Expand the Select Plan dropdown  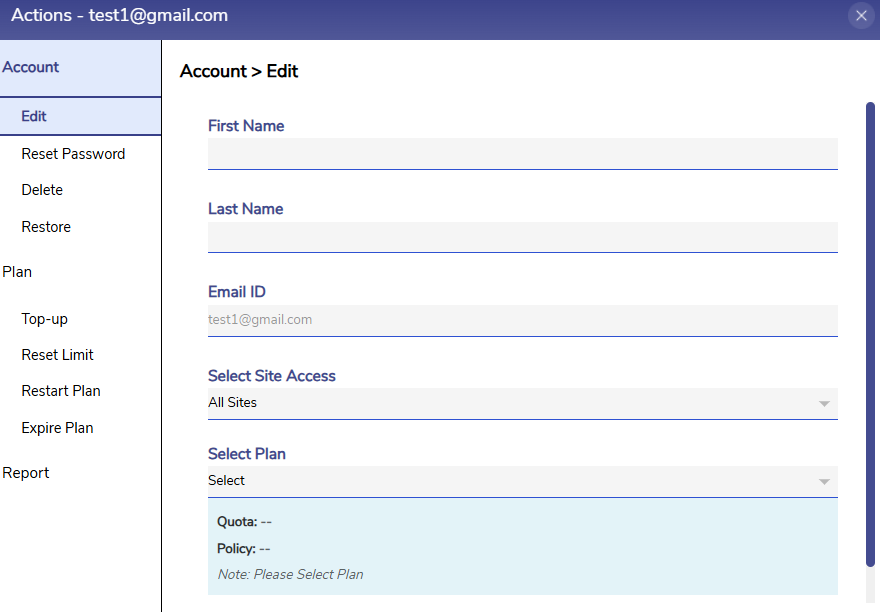[x=510, y=481]
